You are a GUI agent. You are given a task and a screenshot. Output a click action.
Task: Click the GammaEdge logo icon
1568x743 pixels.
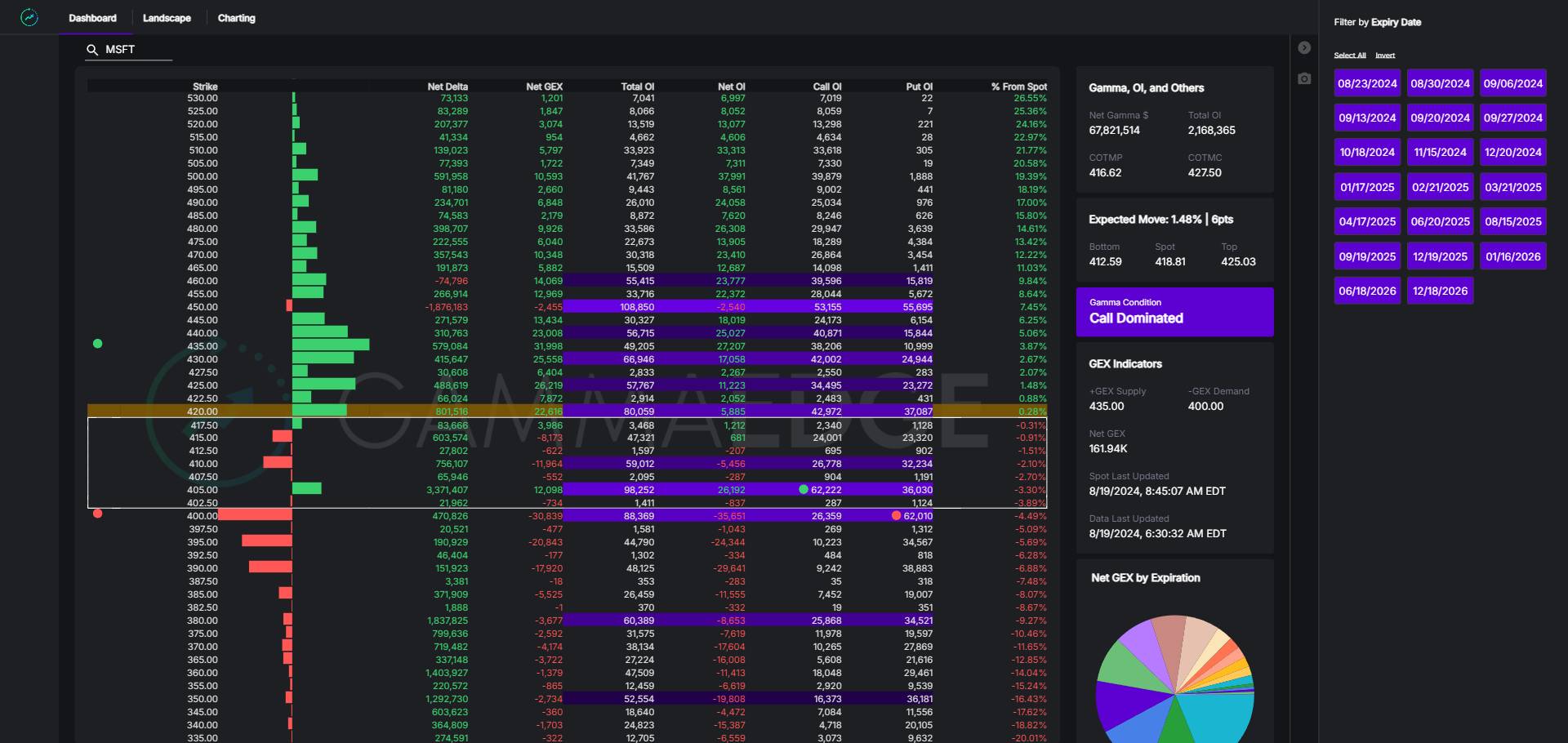coord(29,17)
